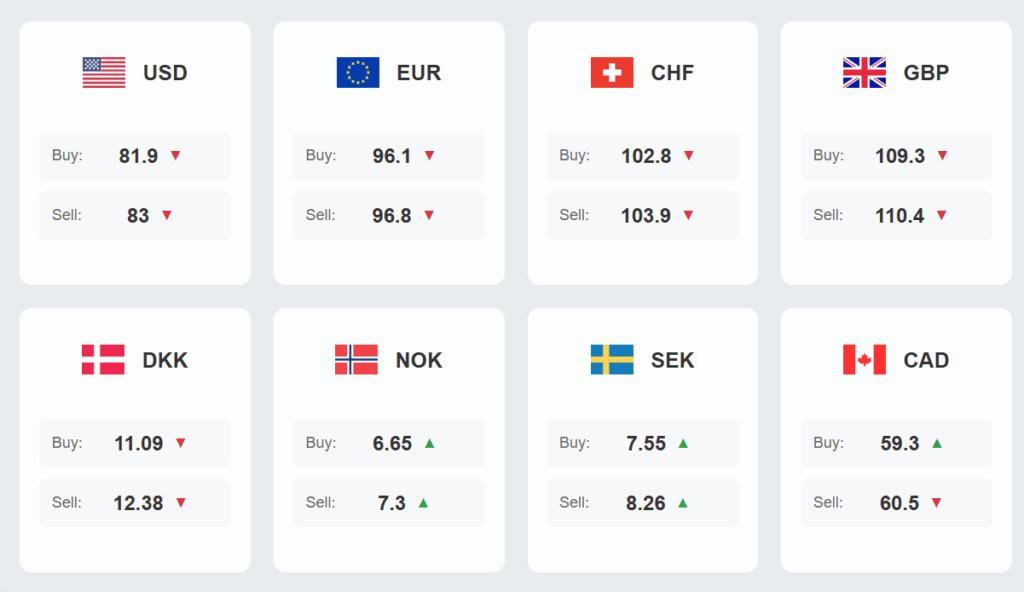Viewport: 1024px width, 592px height.
Task: Click the red down arrow beside USD Buy
Action: (176, 155)
